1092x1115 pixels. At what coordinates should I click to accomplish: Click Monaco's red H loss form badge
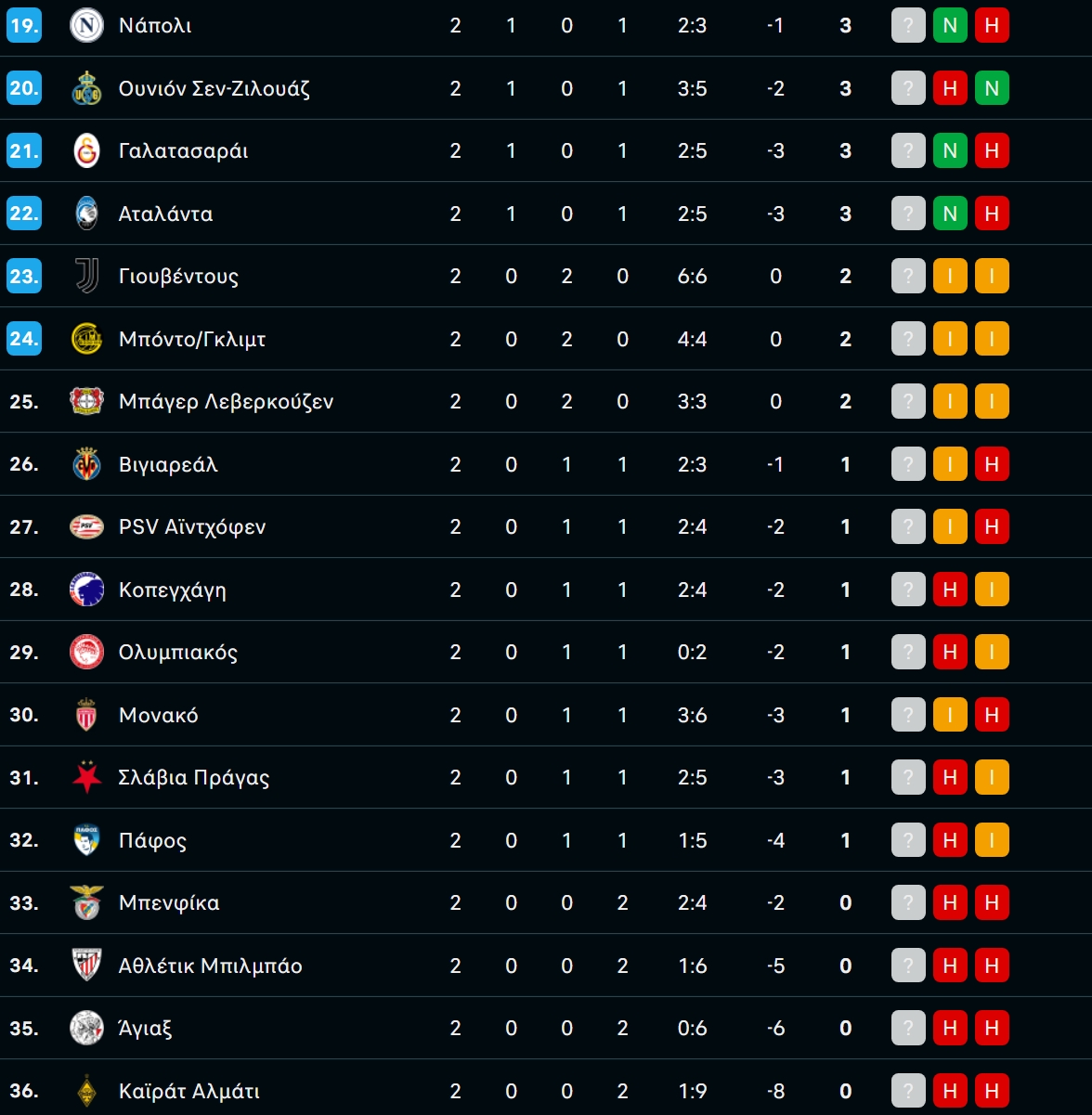[992, 715]
